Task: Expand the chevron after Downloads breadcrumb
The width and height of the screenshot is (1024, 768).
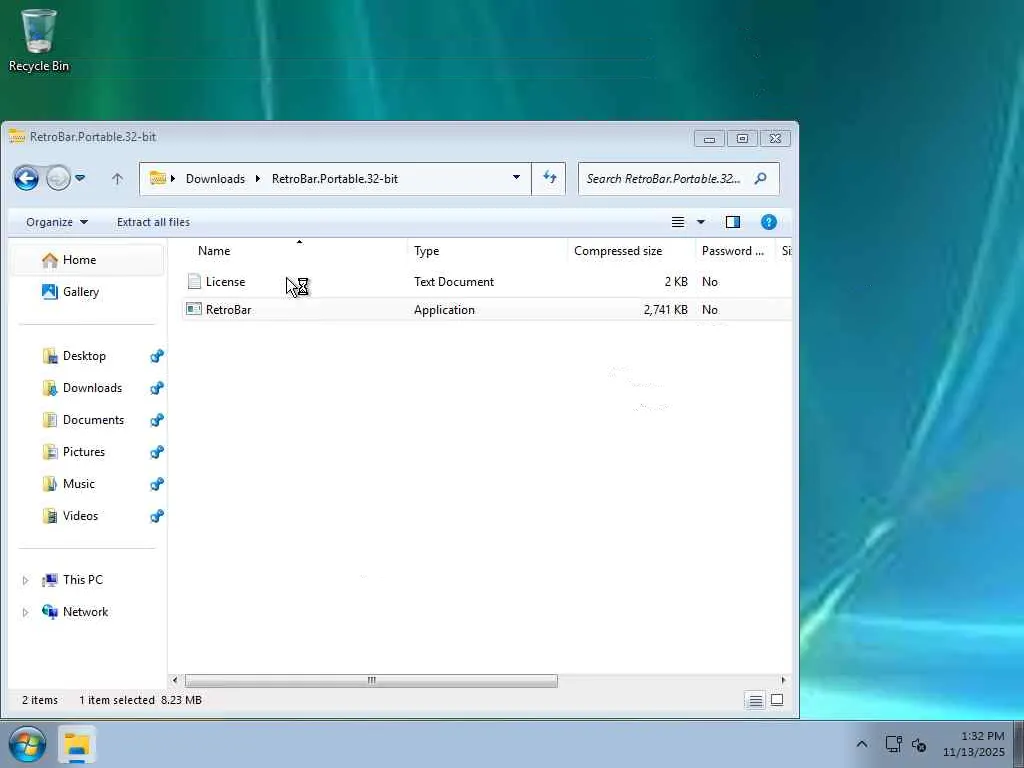Action: (258, 178)
